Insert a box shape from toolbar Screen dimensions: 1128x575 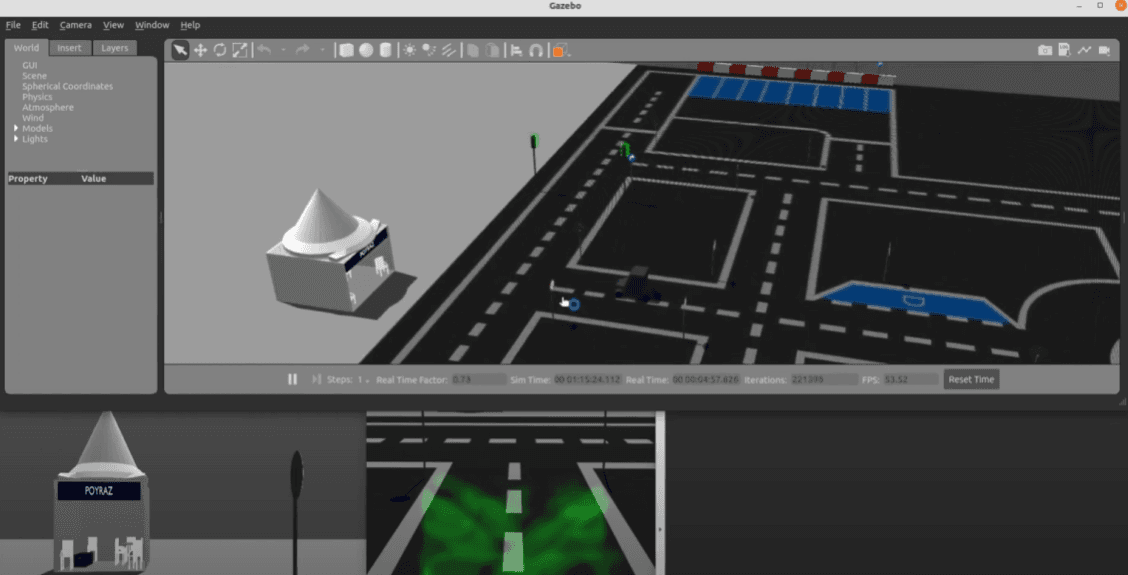click(x=346, y=50)
